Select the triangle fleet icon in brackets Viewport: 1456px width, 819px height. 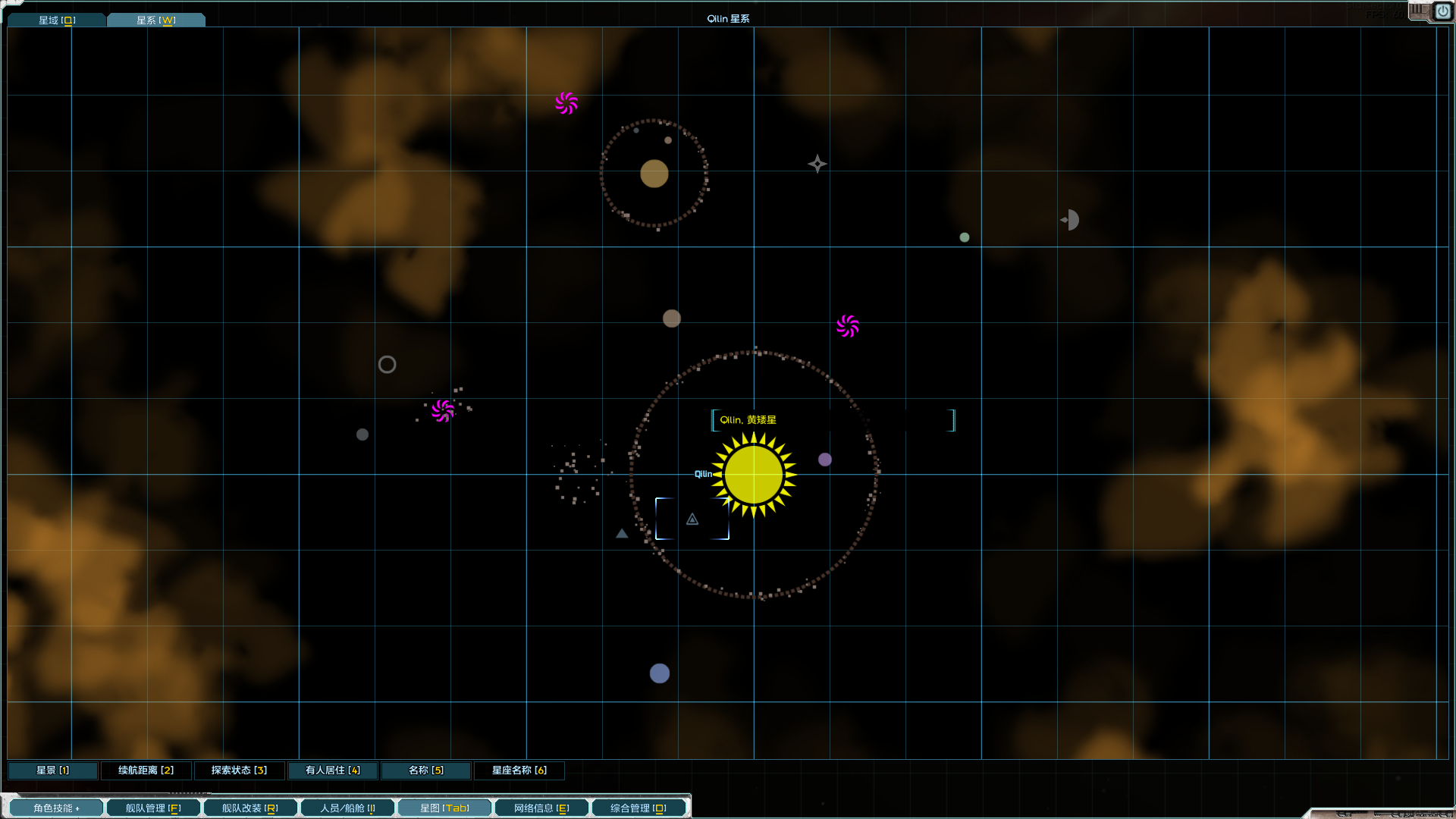pyautogui.click(x=692, y=519)
